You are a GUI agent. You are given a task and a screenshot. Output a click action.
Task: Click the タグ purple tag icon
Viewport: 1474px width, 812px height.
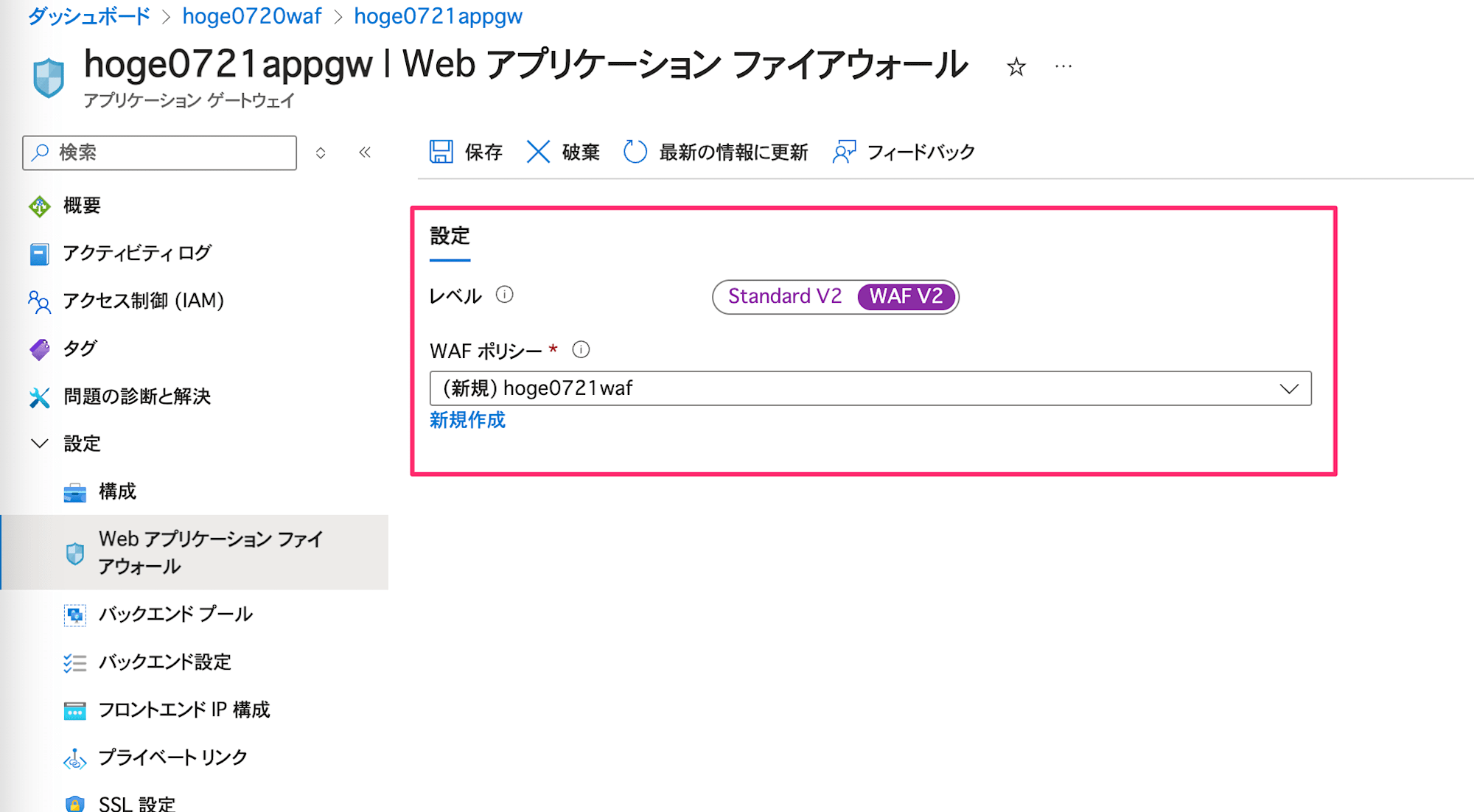(39, 349)
